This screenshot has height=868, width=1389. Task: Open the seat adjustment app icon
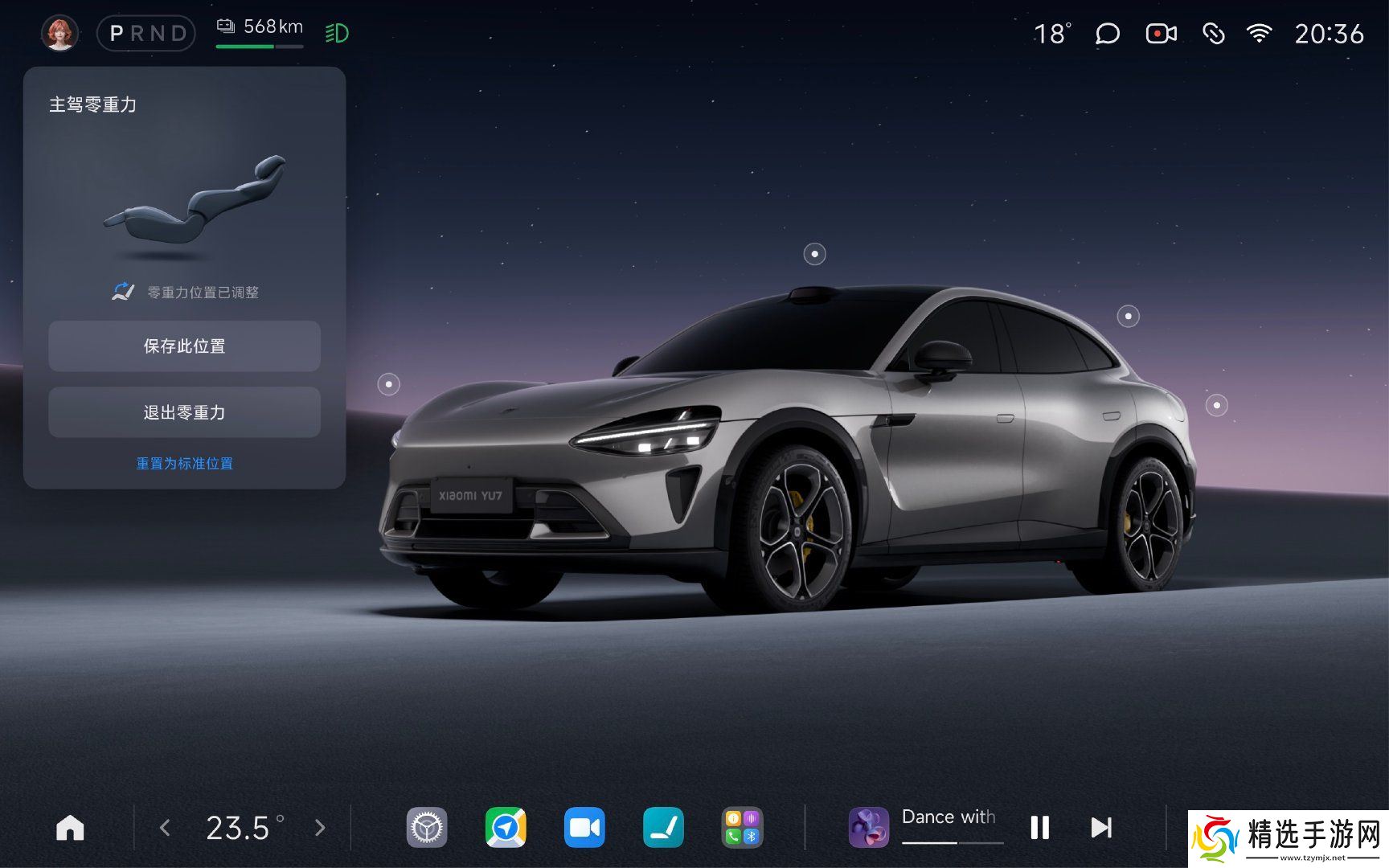tap(663, 828)
